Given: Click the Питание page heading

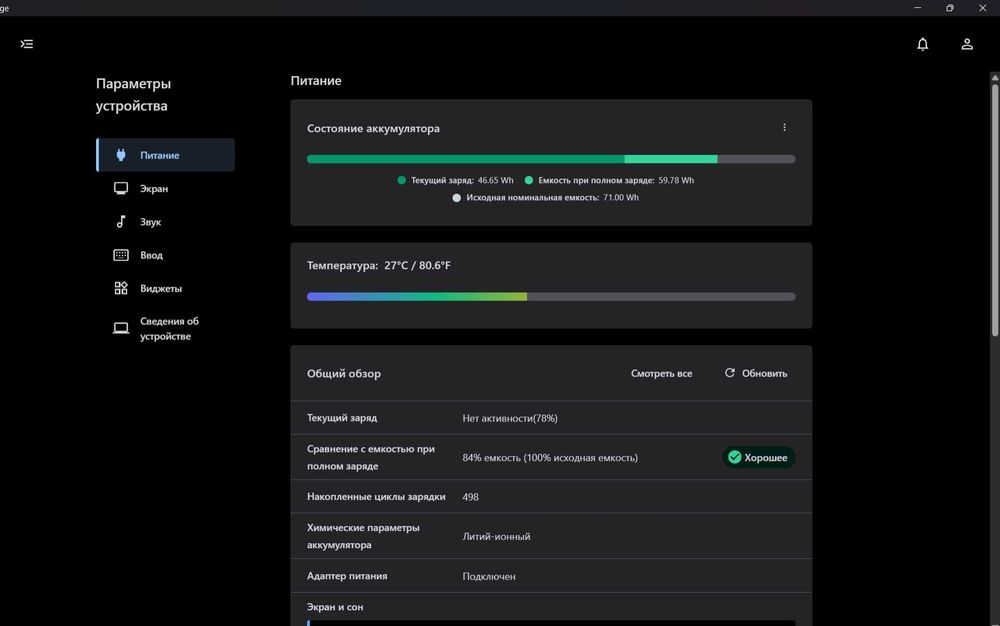Looking at the screenshot, I should coord(316,81).
